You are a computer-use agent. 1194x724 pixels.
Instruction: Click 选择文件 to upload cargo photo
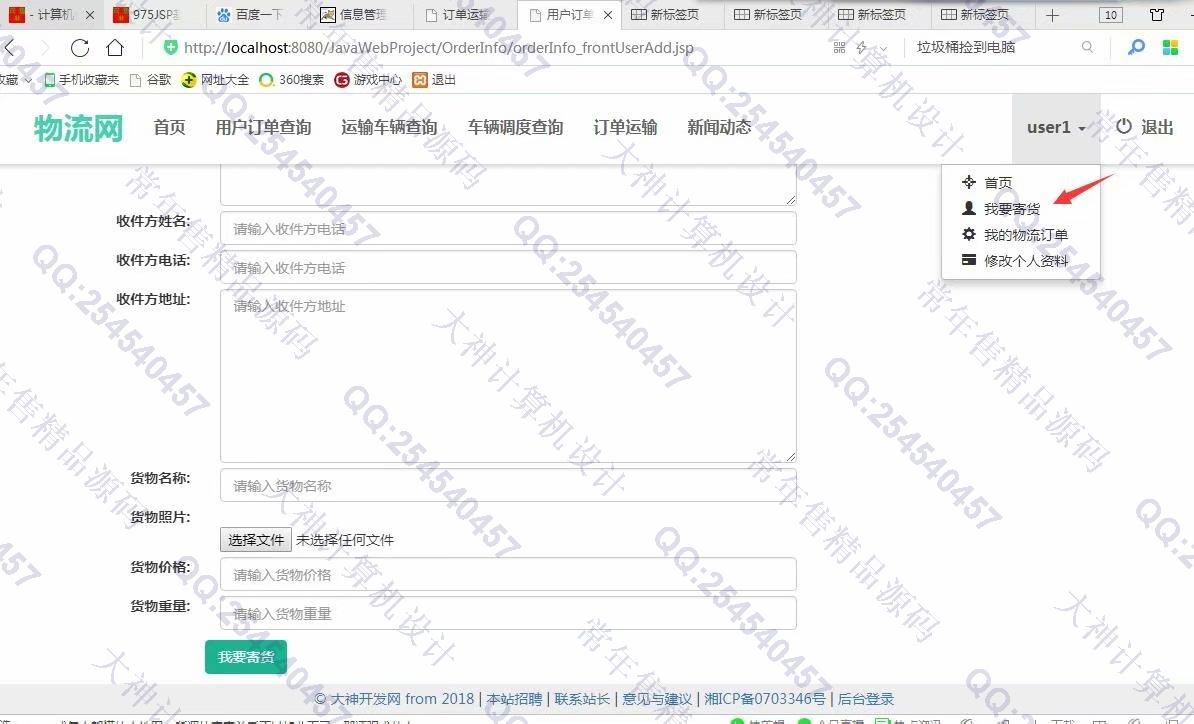[x=256, y=540]
